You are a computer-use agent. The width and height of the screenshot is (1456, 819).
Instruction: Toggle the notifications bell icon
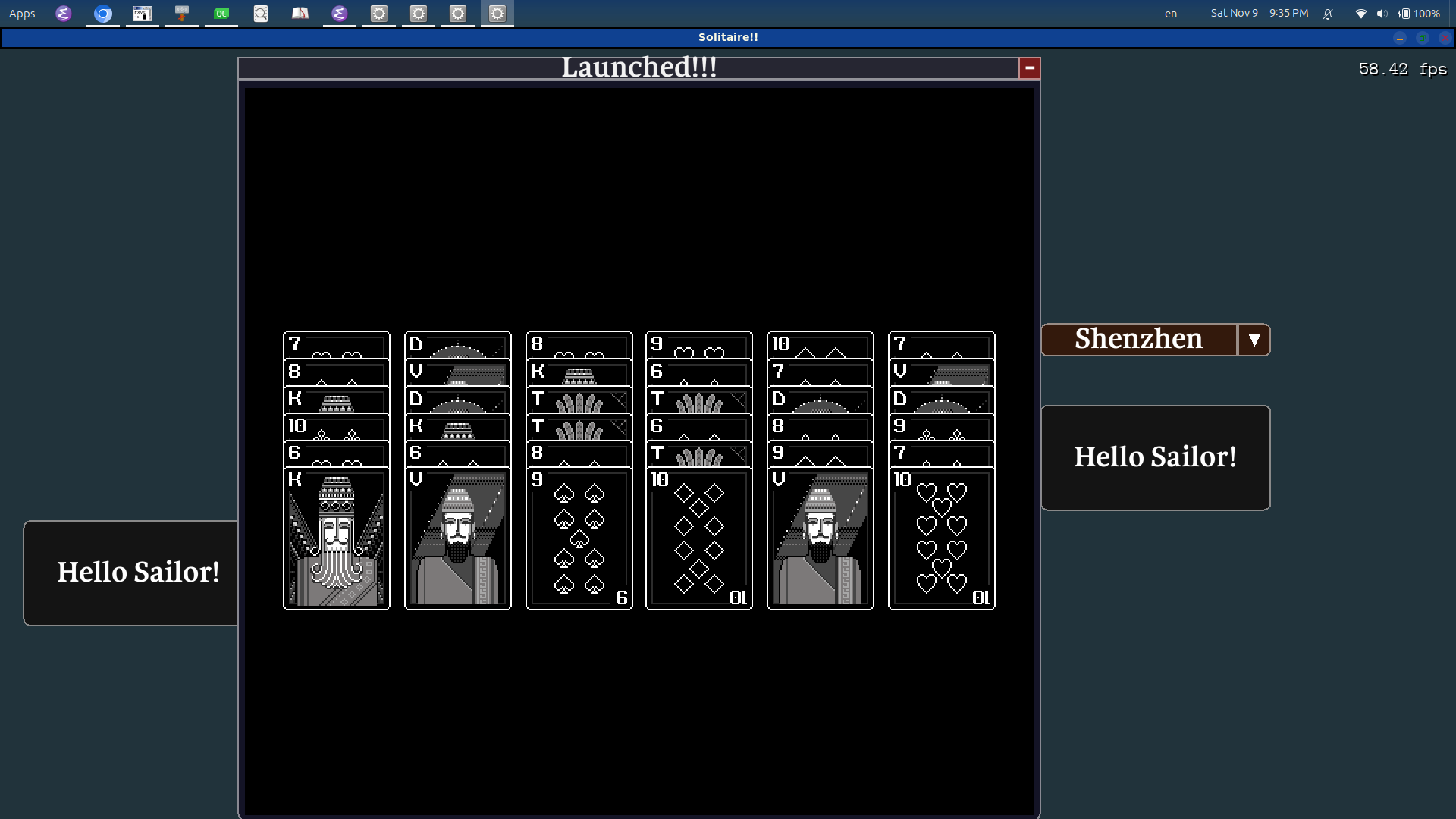point(1328,14)
